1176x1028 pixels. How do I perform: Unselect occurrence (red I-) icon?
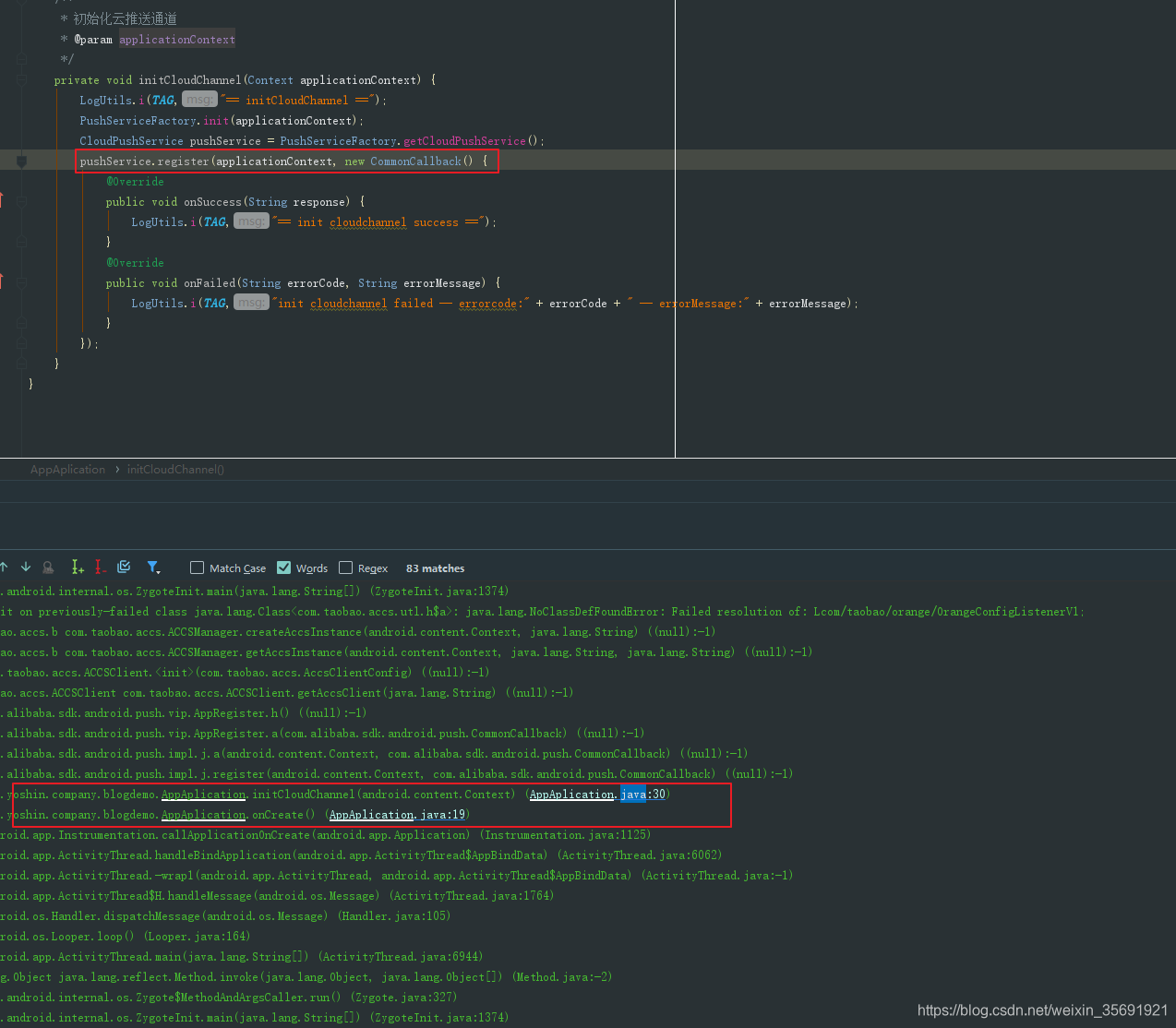[100, 568]
